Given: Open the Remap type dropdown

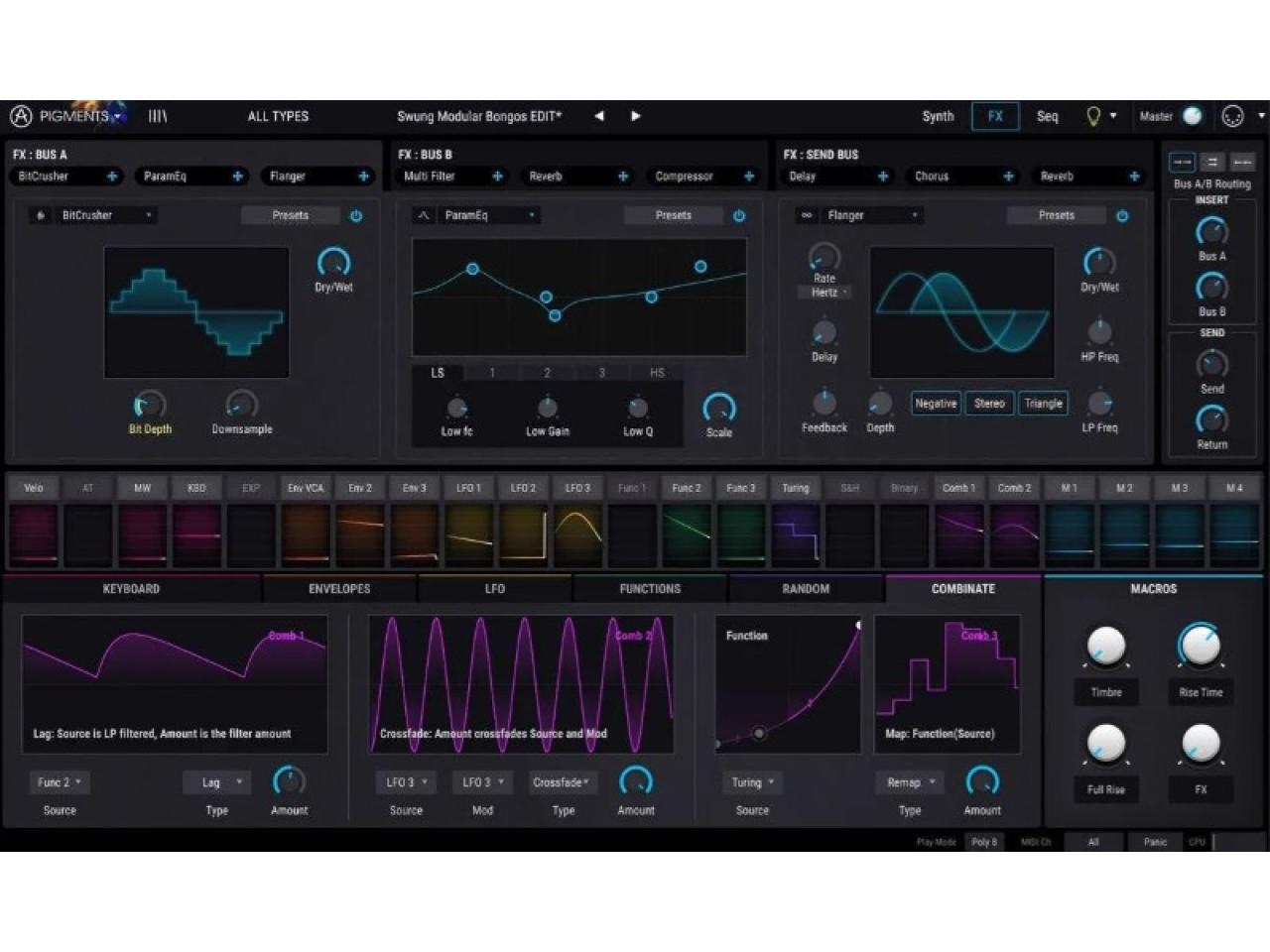Looking at the screenshot, I should 910,782.
